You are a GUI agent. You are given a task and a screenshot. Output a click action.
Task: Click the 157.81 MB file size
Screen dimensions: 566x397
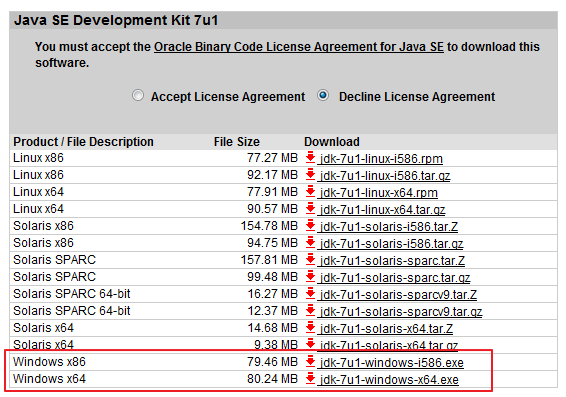click(x=269, y=260)
